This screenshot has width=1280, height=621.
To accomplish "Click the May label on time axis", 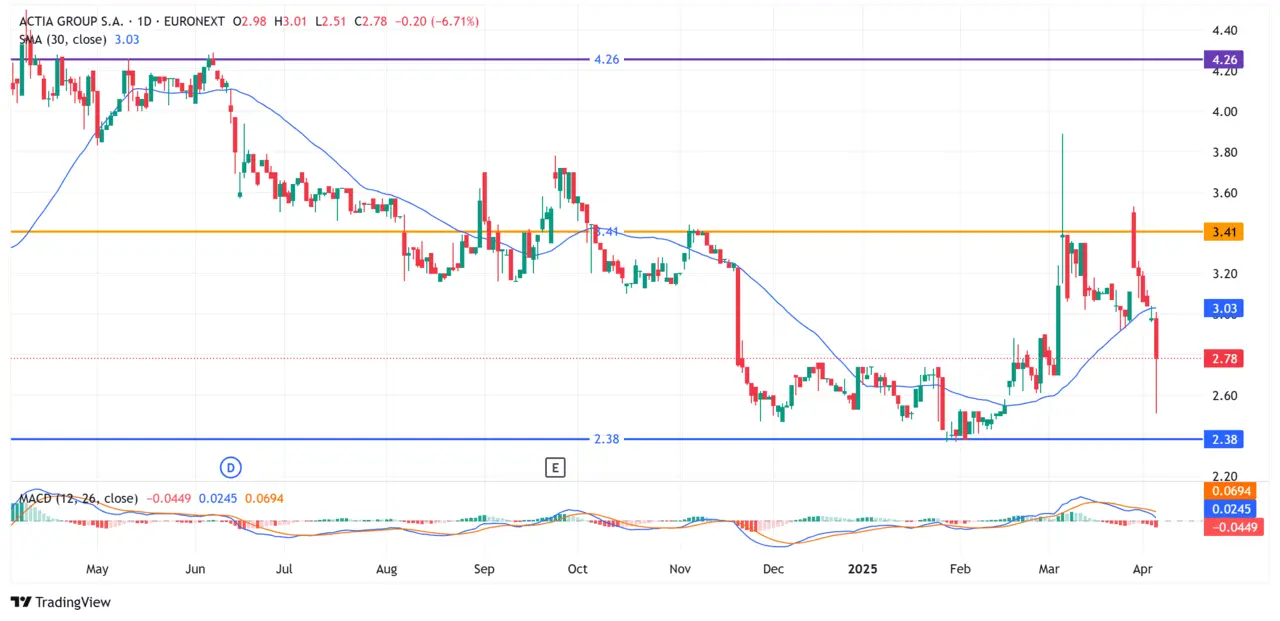I will pyautogui.click(x=97, y=569).
